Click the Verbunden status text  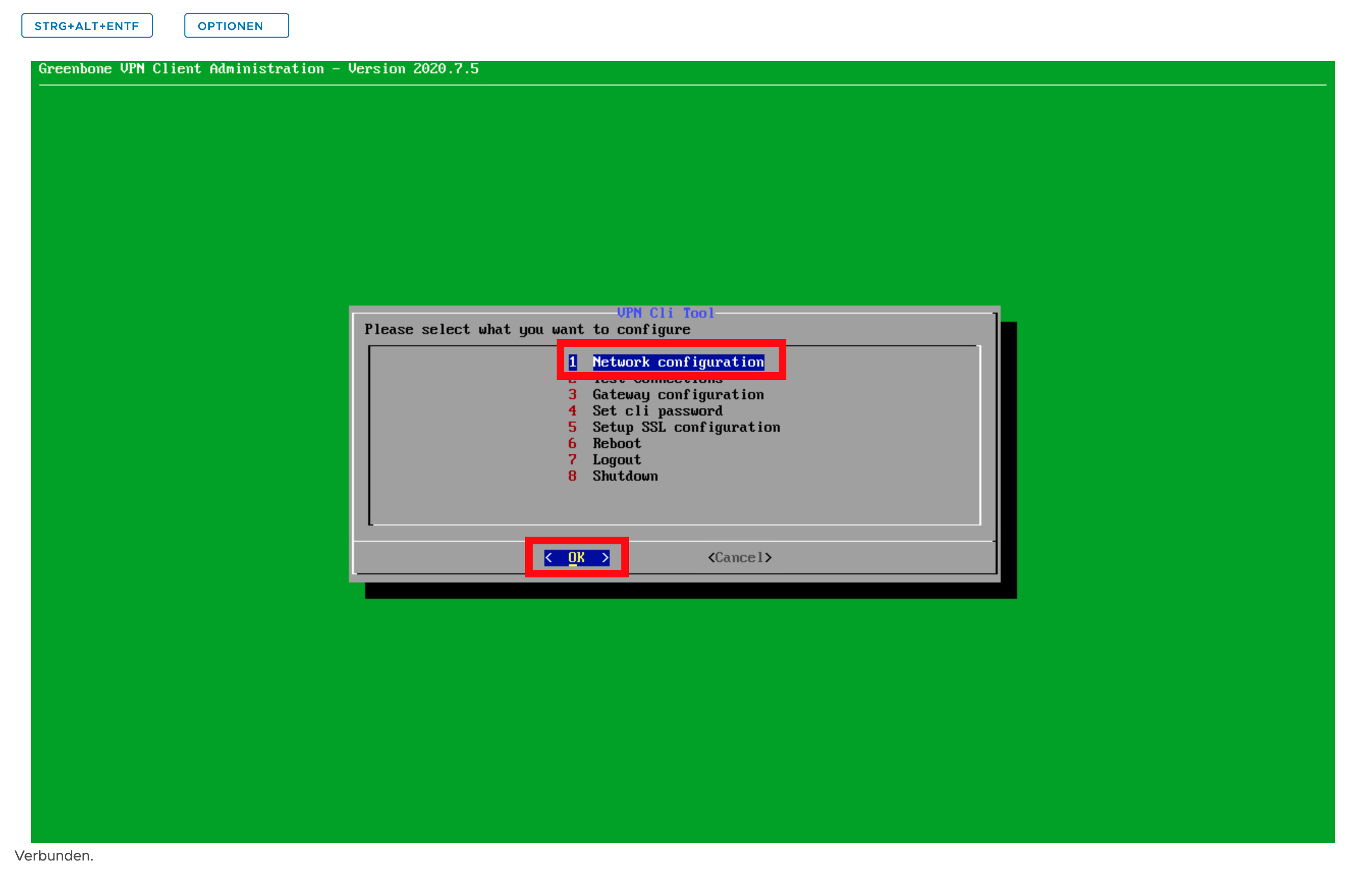(54, 856)
